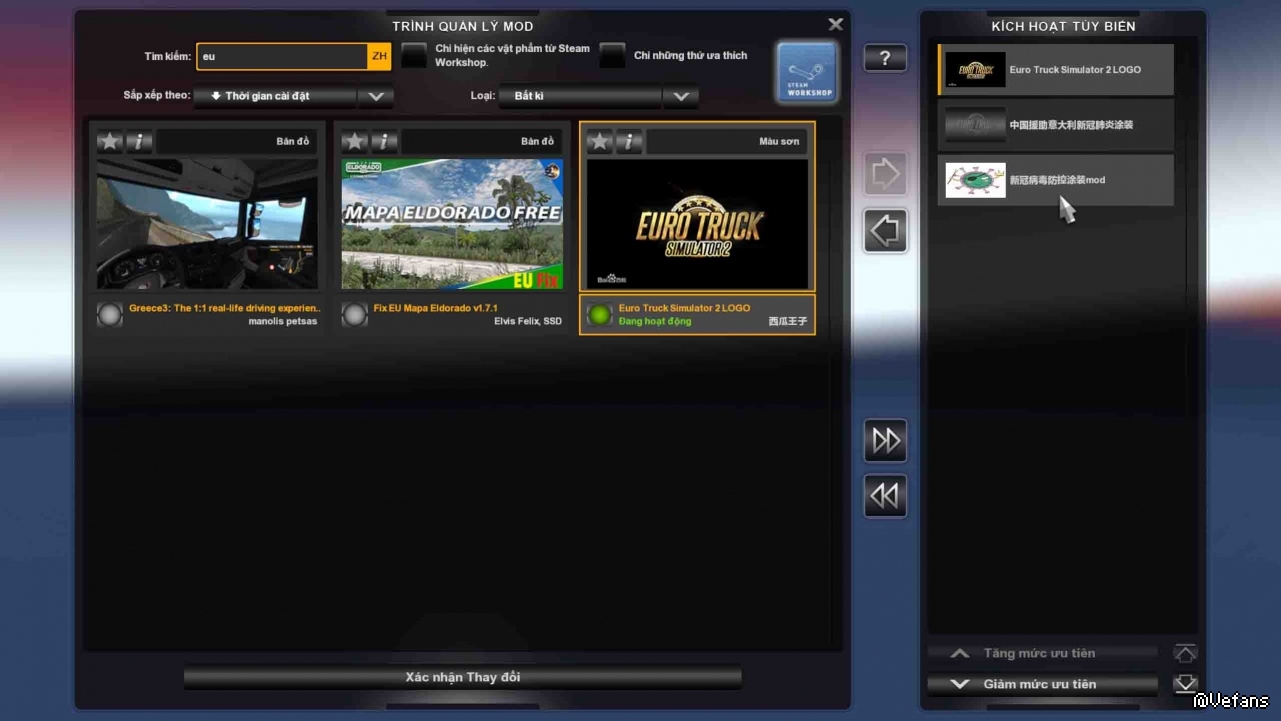Click 'Thời gian cài đặt' sort field
The image size is (1281, 721).
tap(275, 96)
